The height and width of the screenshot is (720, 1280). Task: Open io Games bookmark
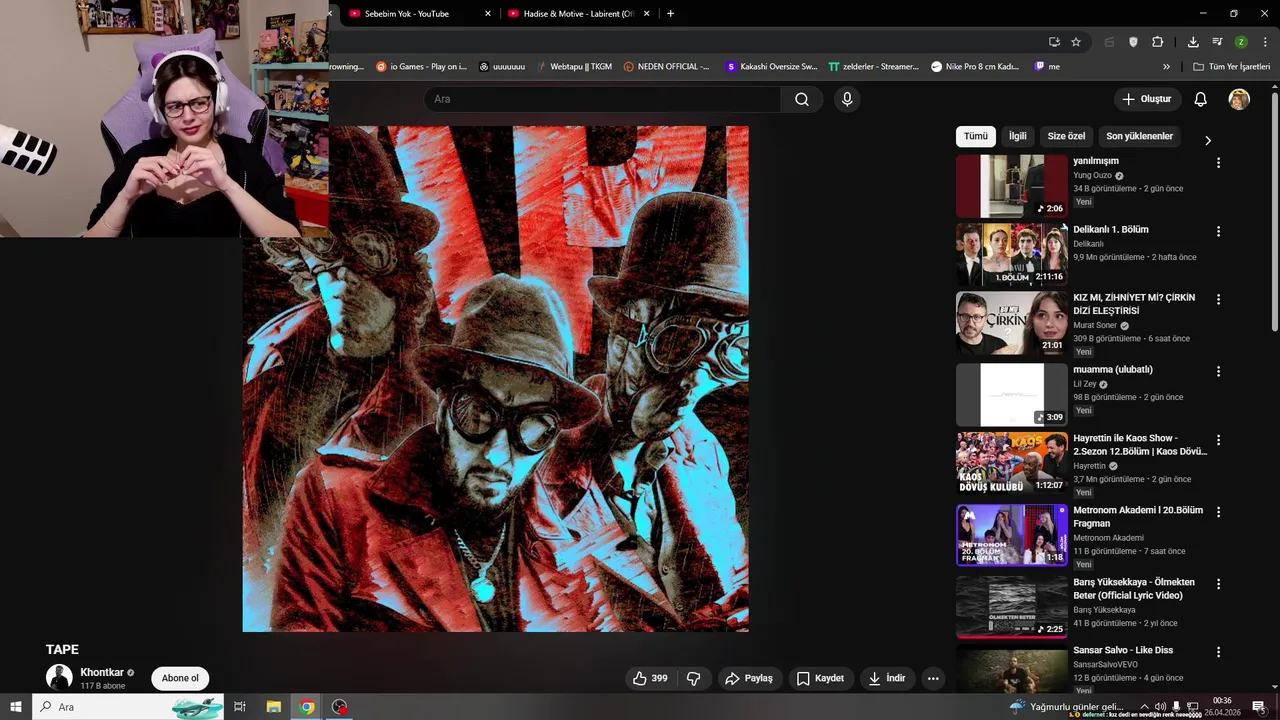(421, 67)
